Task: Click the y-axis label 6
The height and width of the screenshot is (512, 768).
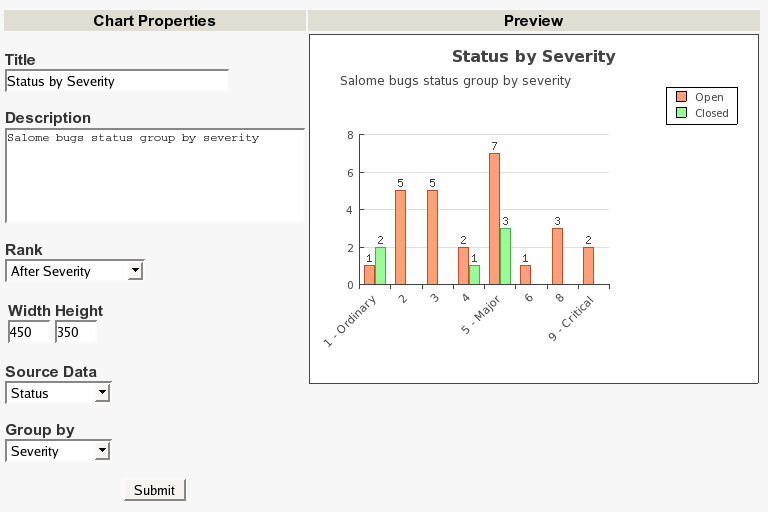Action: [350, 173]
